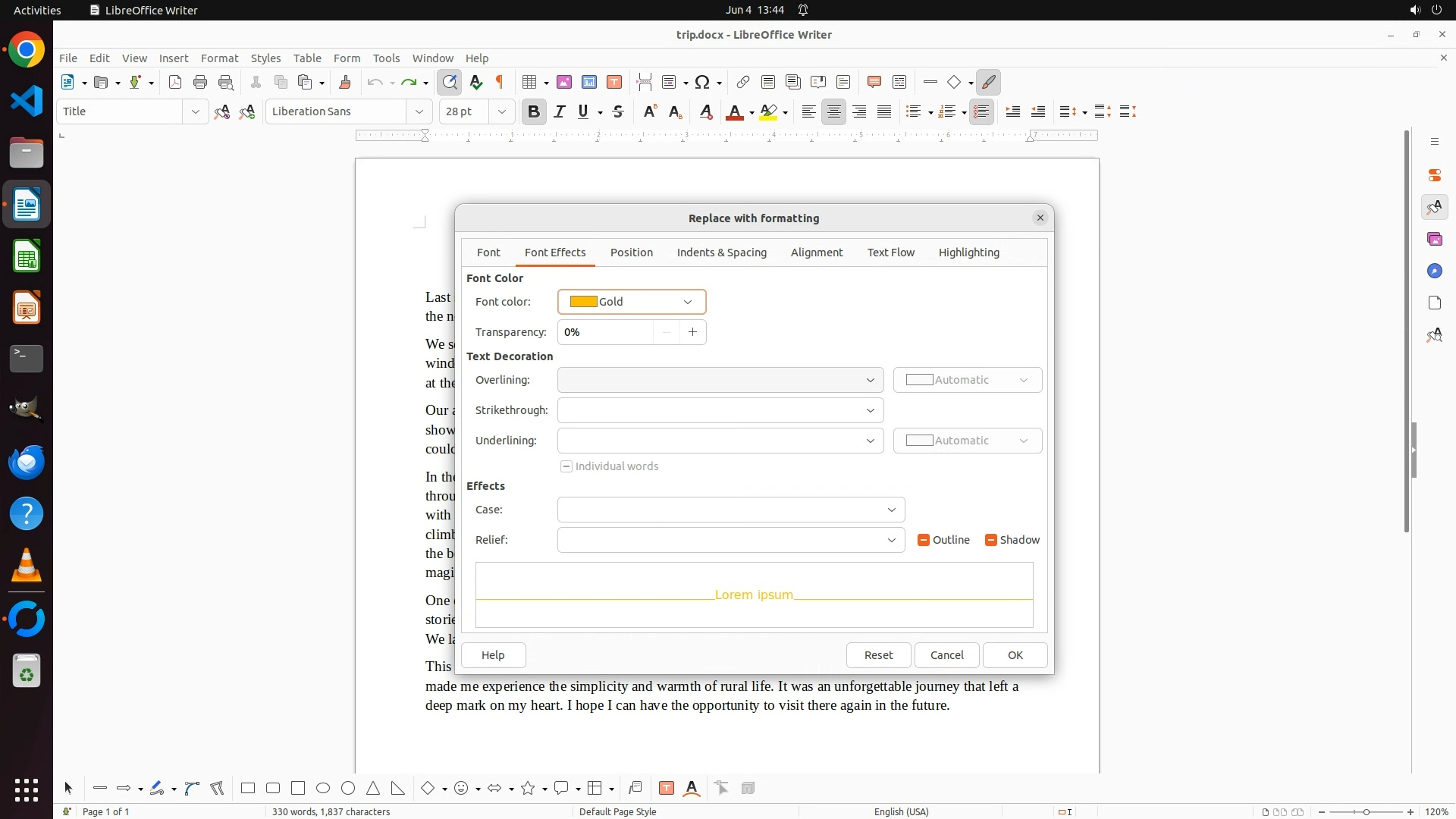Toggle Formatting Marks pilcrow icon

point(500,82)
